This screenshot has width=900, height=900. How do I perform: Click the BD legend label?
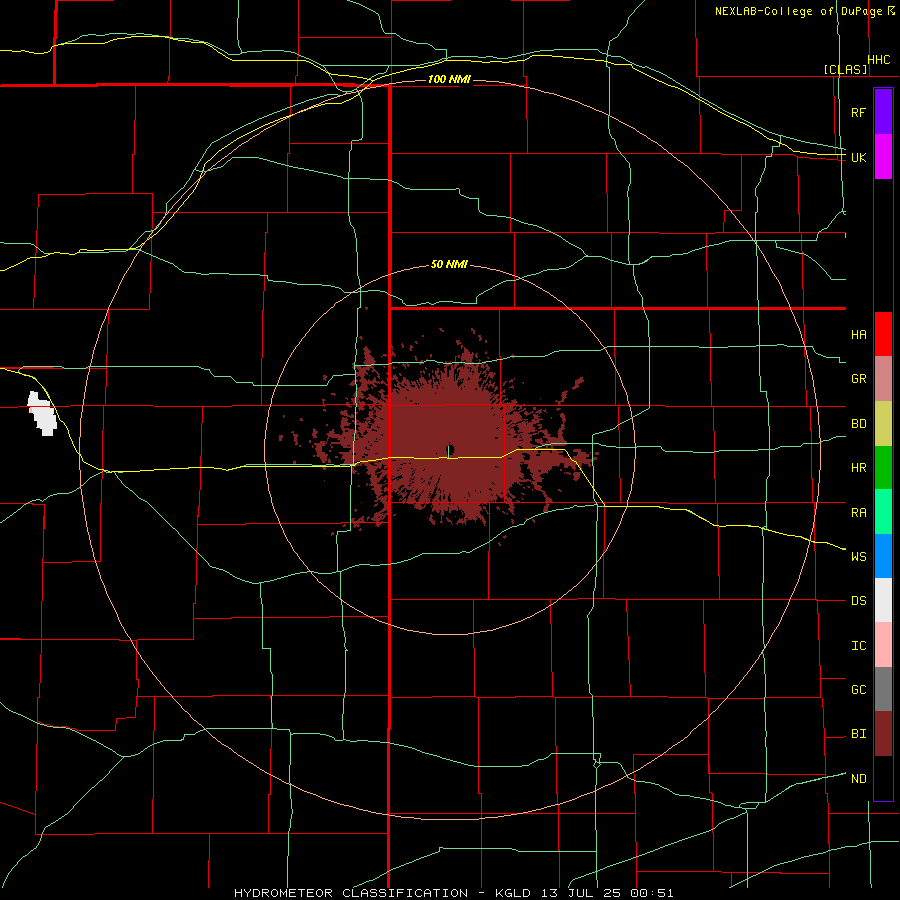pos(858,424)
